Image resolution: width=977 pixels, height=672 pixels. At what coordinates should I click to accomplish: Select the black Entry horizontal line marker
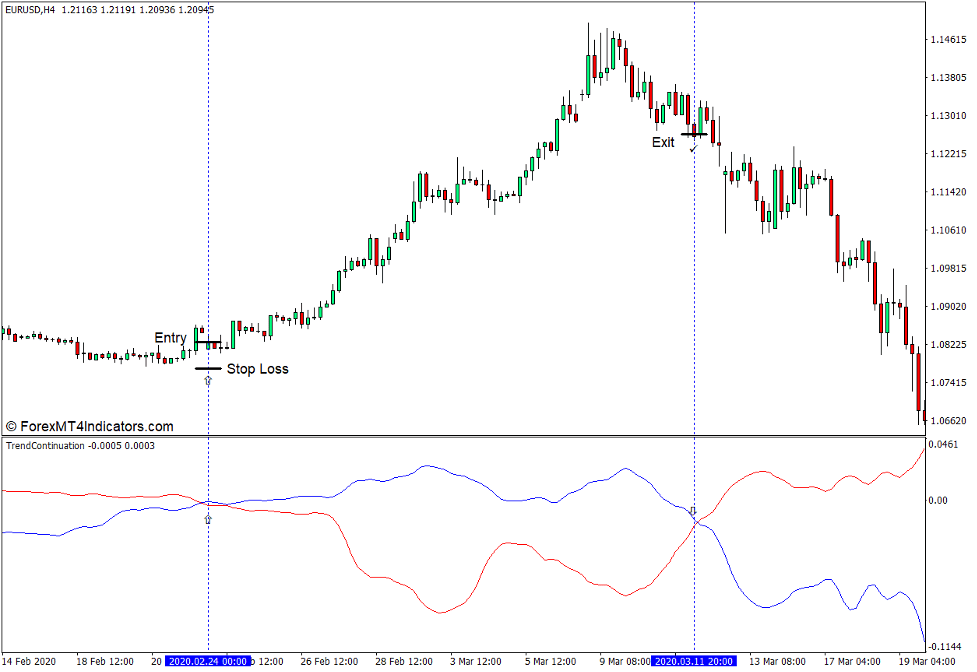[208, 343]
